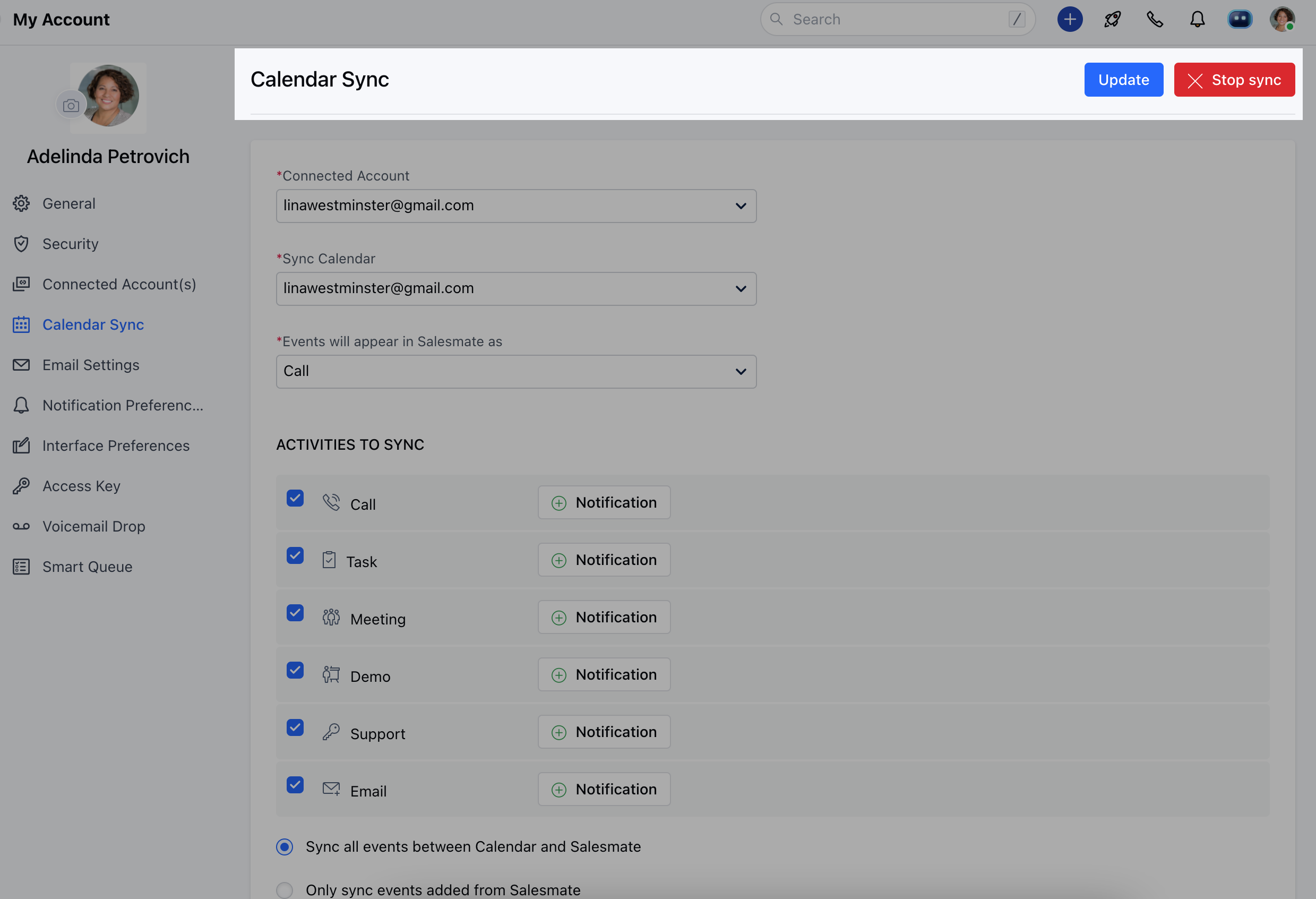Add Notification for Meeting activity
The width and height of the screenshot is (1316, 899).
pyautogui.click(x=604, y=617)
